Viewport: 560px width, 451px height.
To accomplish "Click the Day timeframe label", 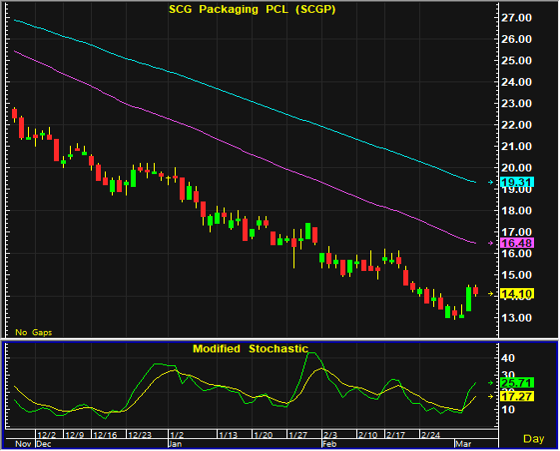I will coord(534,439).
